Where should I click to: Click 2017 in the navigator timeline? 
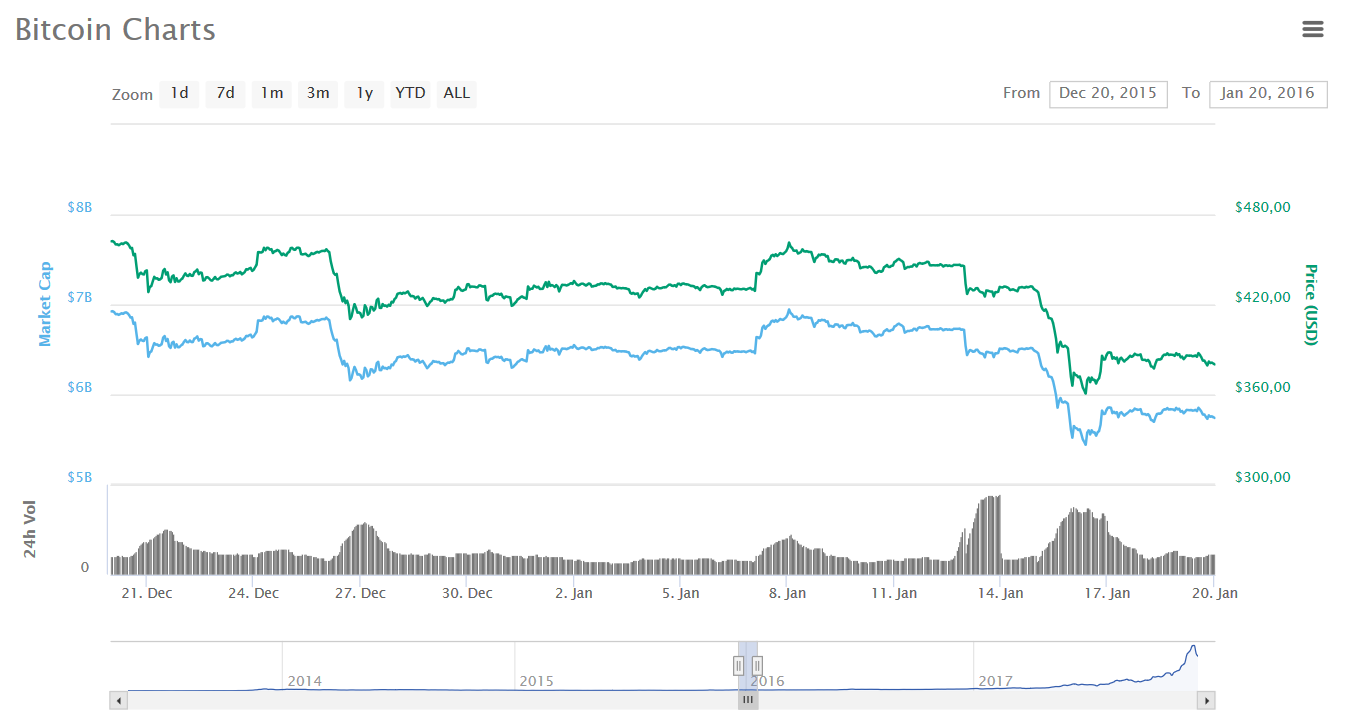pyautogui.click(x=996, y=681)
